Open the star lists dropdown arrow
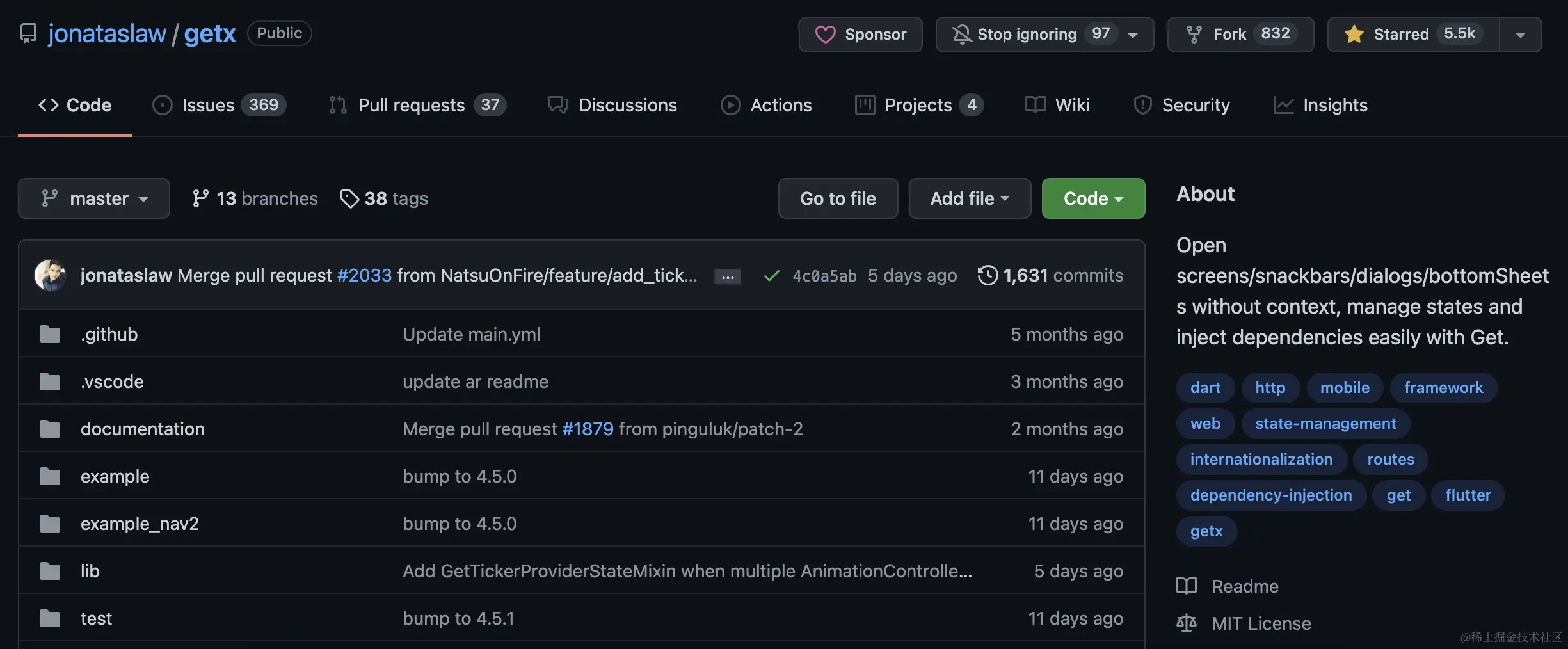The width and height of the screenshot is (1568, 649). coord(1520,35)
